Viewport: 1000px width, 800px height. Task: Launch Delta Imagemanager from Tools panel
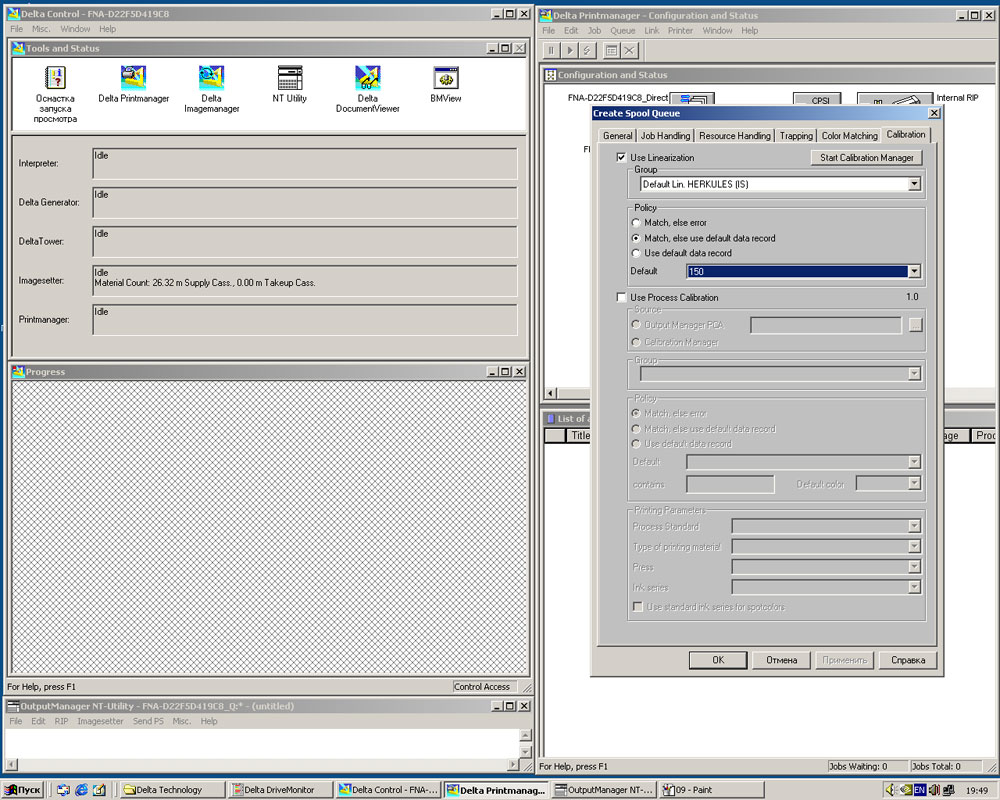[211, 78]
